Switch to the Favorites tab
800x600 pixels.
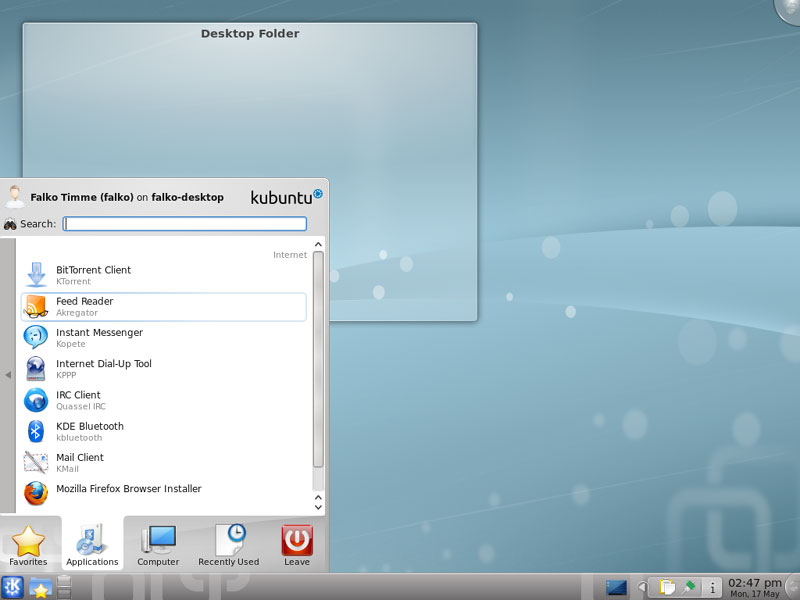29,545
